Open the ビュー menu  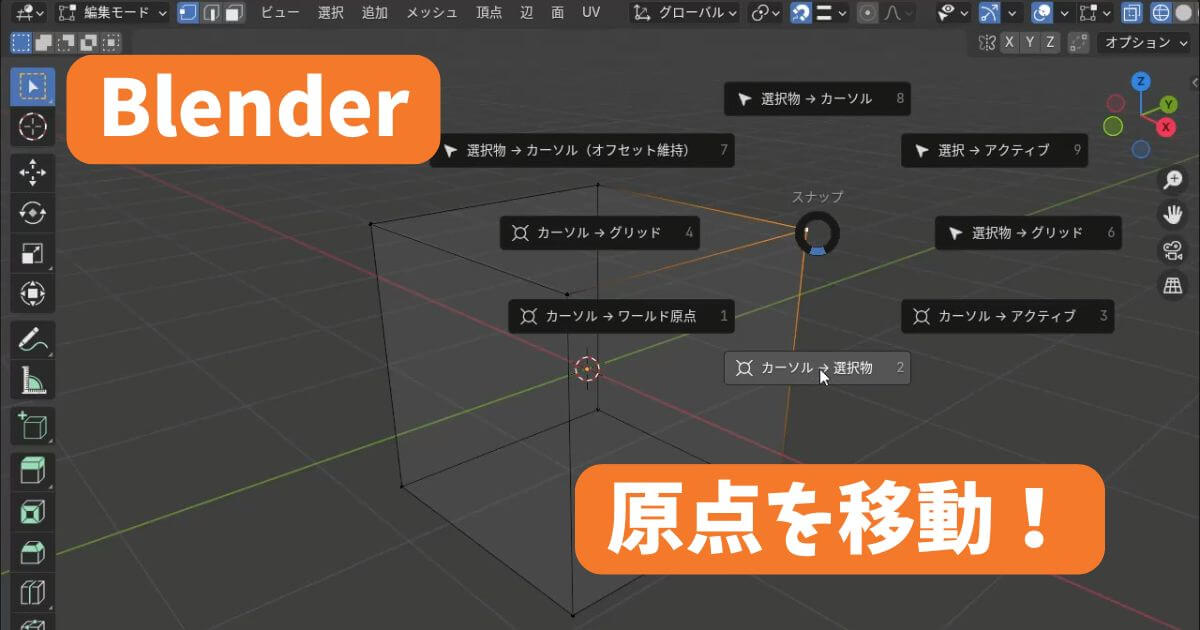[279, 13]
